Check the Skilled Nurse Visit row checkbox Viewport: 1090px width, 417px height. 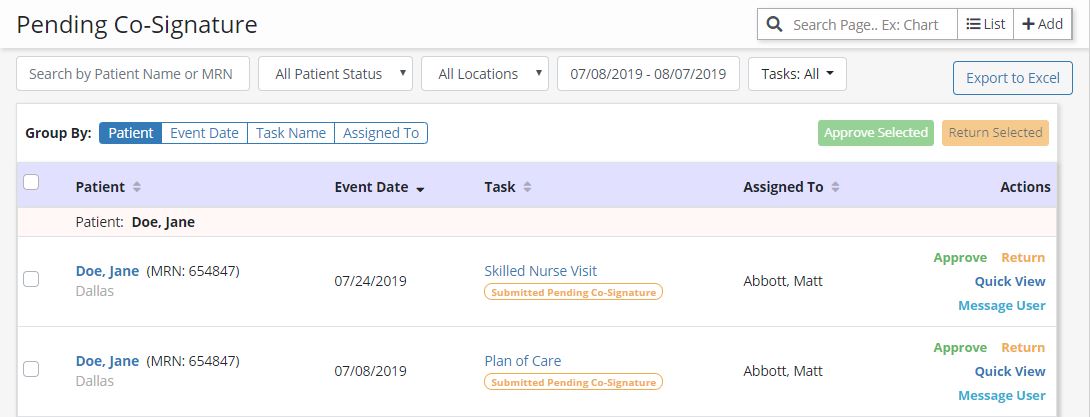(31, 279)
